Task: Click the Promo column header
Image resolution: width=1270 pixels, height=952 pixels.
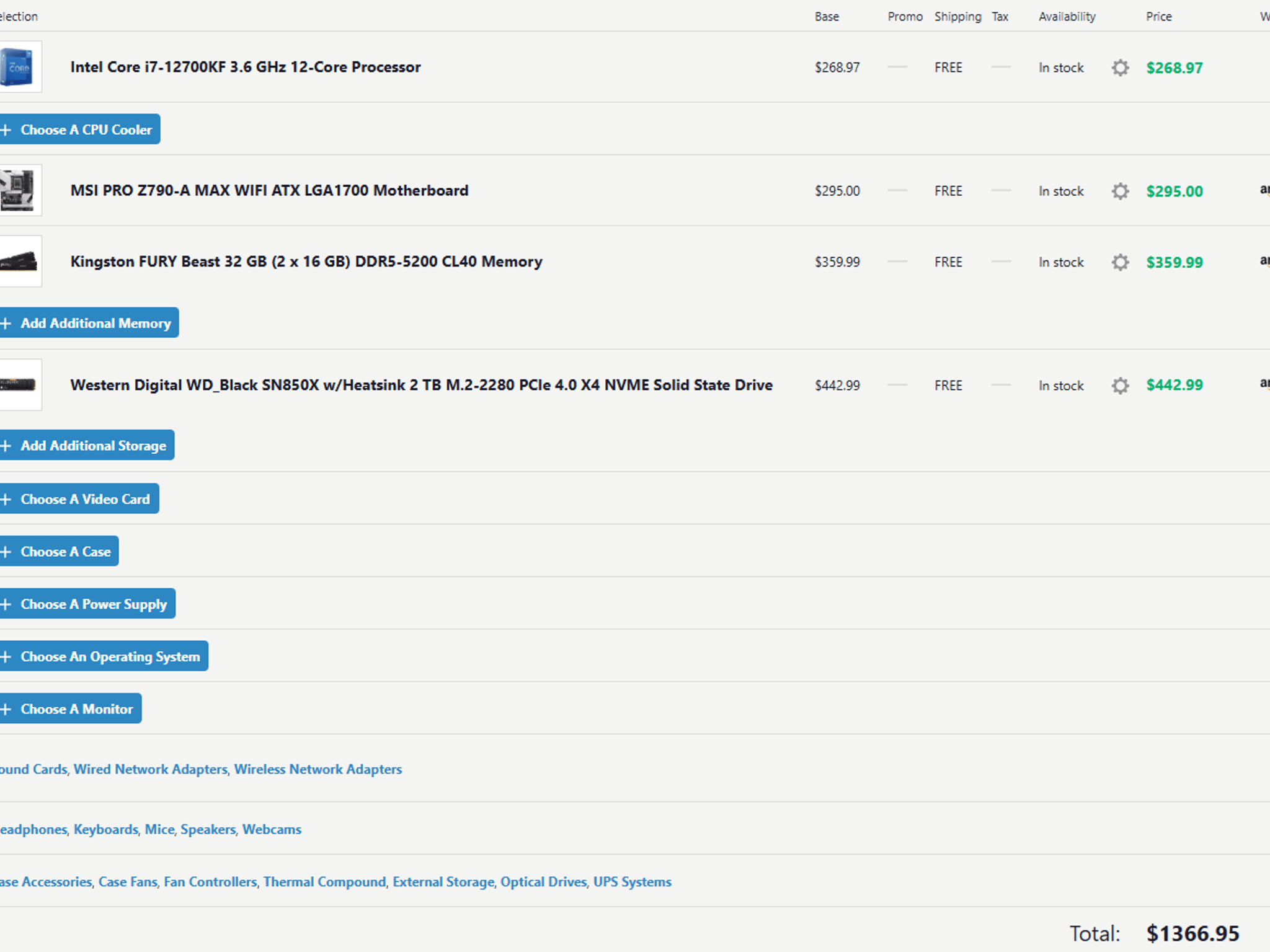Action: click(905, 17)
